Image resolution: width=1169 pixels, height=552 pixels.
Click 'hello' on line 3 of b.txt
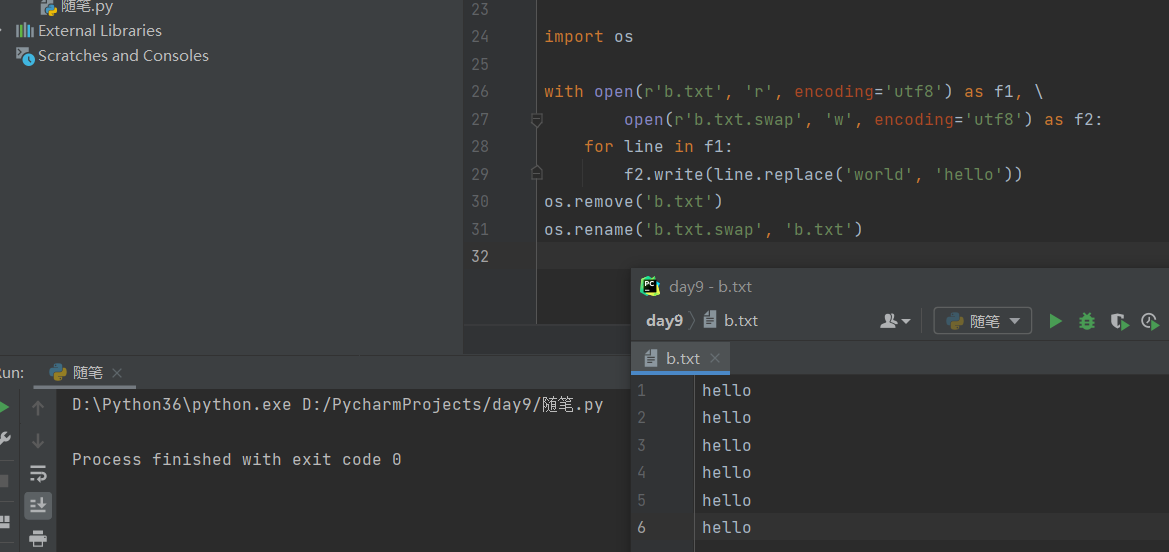726,445
